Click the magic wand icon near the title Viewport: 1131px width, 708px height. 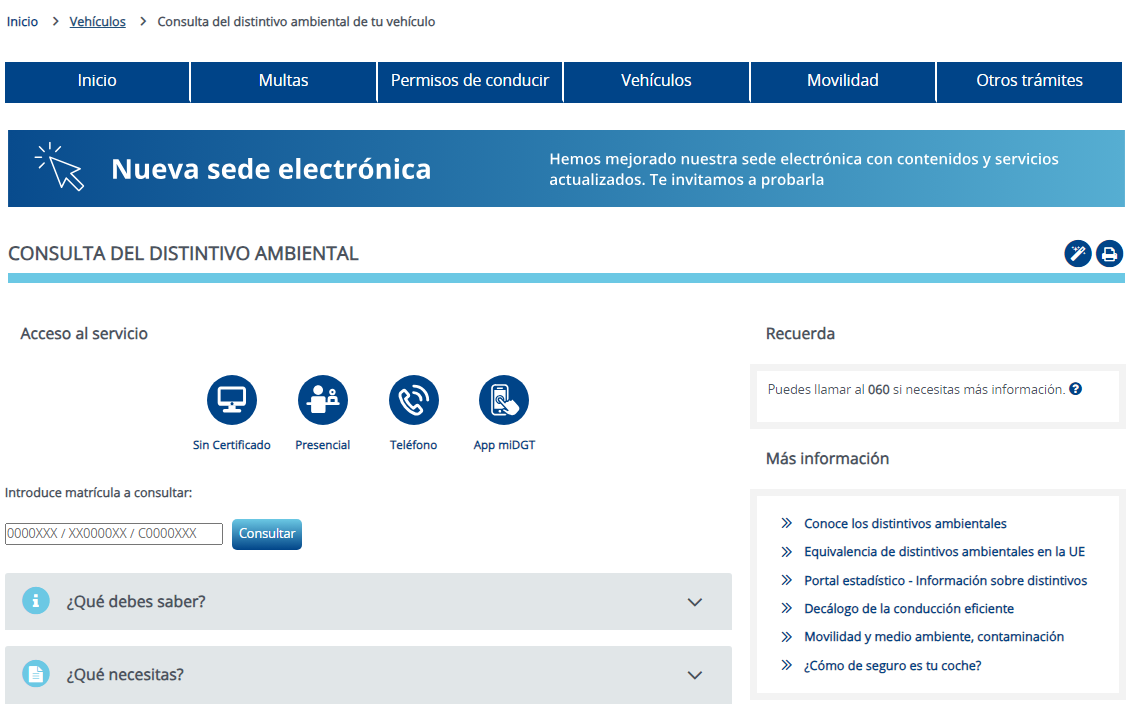click(1077, 254)
